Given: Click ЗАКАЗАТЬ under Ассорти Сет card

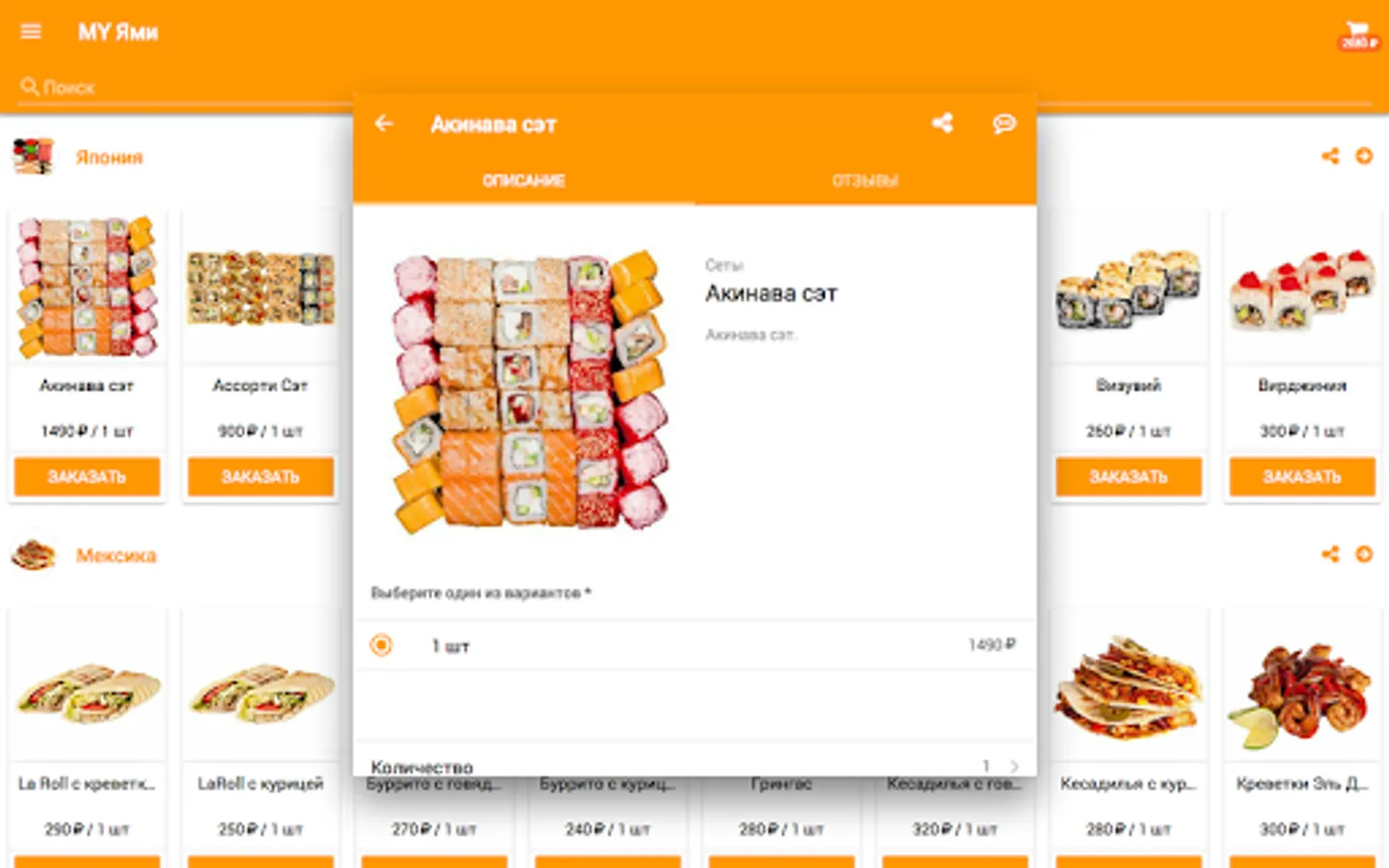Looking at the screenshot, I should pos(260,476).
